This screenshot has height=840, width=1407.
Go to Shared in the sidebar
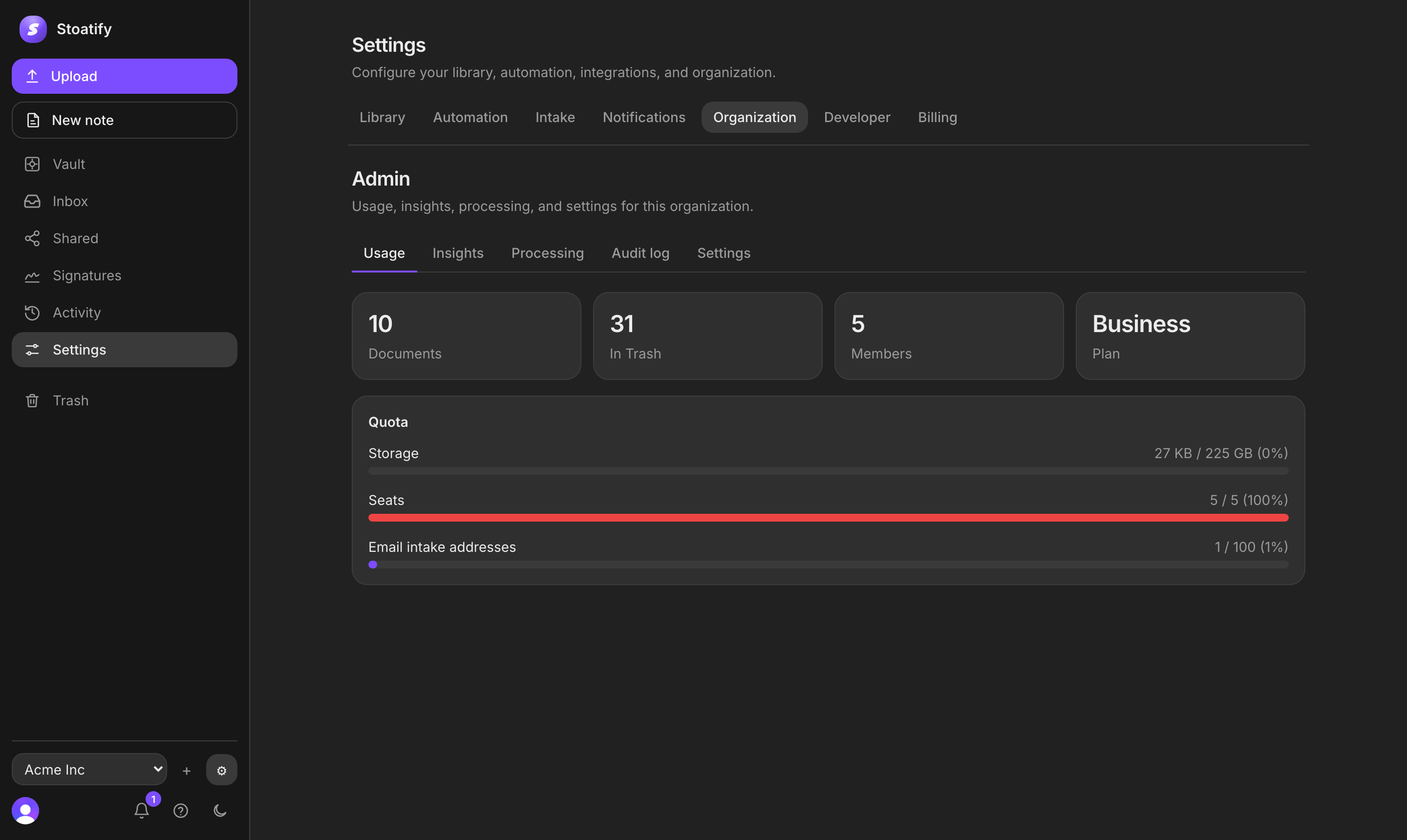coord(124,238)
